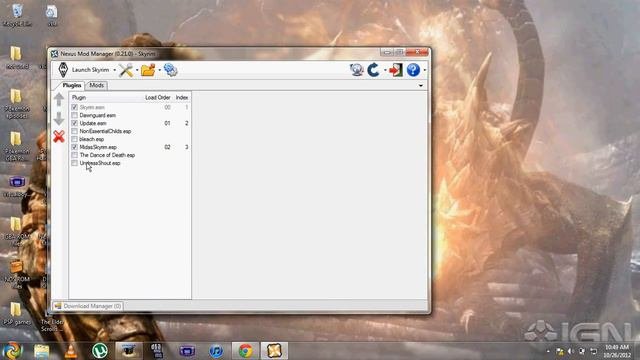This screenshot has height=360, width=640.
Task: Sort by the Index column header
Action: tap(182, 98)
